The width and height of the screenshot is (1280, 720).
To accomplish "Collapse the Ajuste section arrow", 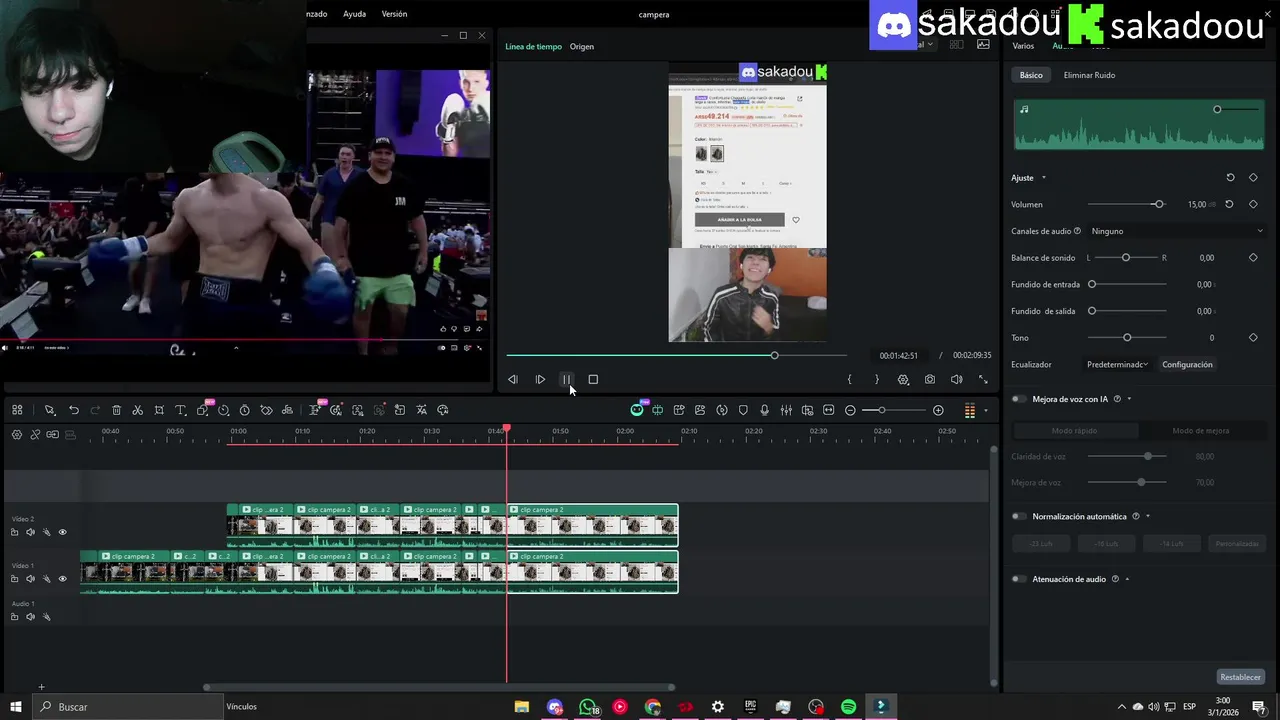I will pyautogui.click(x=1043, y=178).
